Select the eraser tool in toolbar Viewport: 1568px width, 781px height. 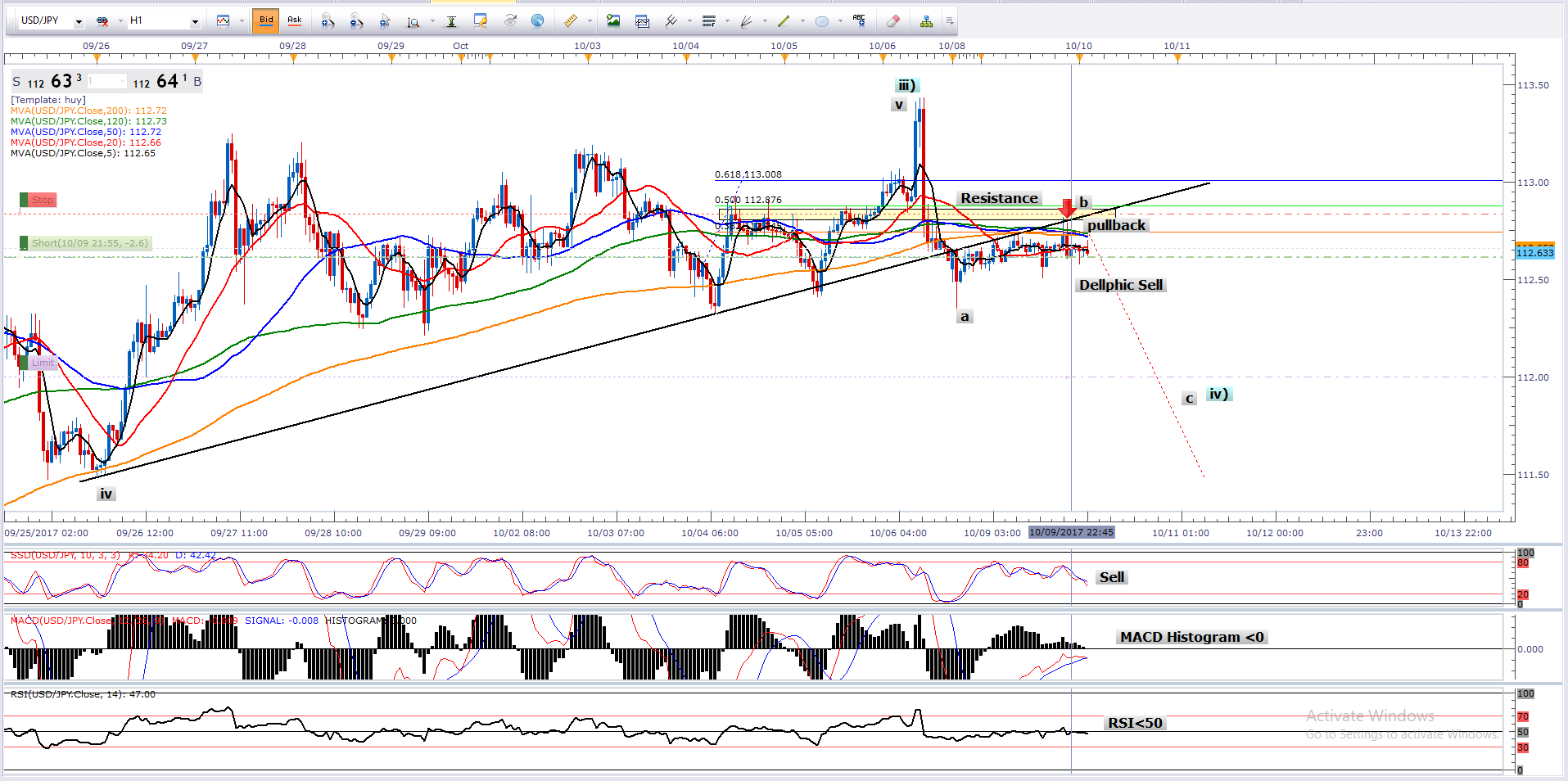tap(892, 21)
